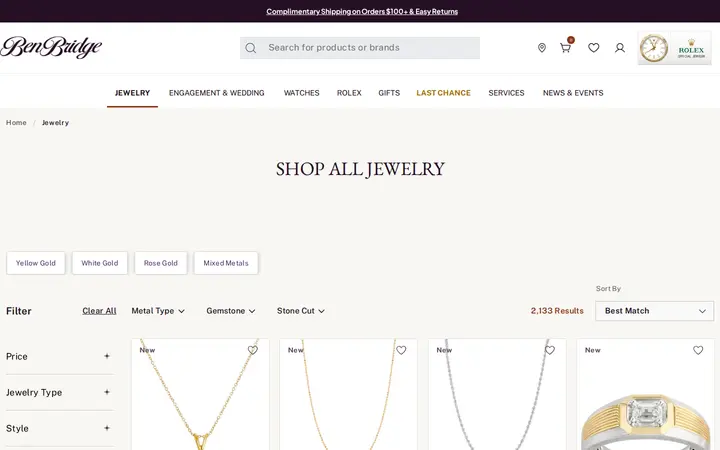Click Jewelry breadcrumb

click(56, 123)
